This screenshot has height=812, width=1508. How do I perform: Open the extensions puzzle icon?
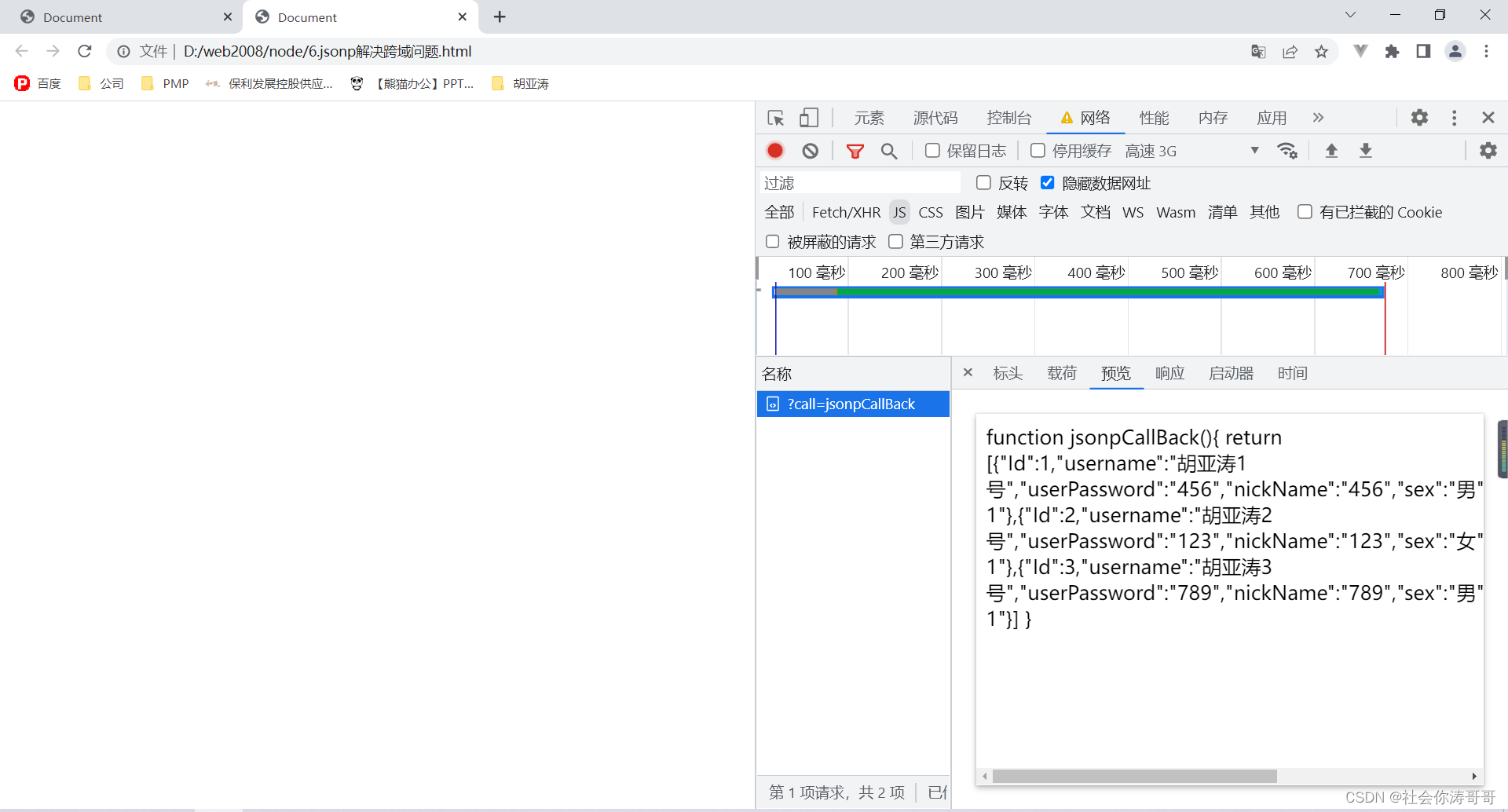pos(1392,52)
